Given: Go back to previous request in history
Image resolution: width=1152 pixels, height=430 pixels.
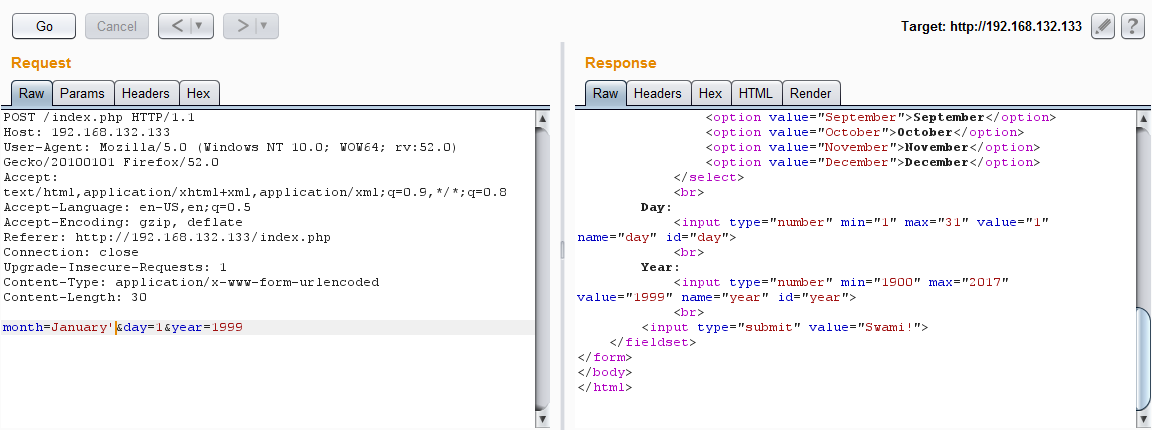Looking at the screenshot, I should point(178,26).
